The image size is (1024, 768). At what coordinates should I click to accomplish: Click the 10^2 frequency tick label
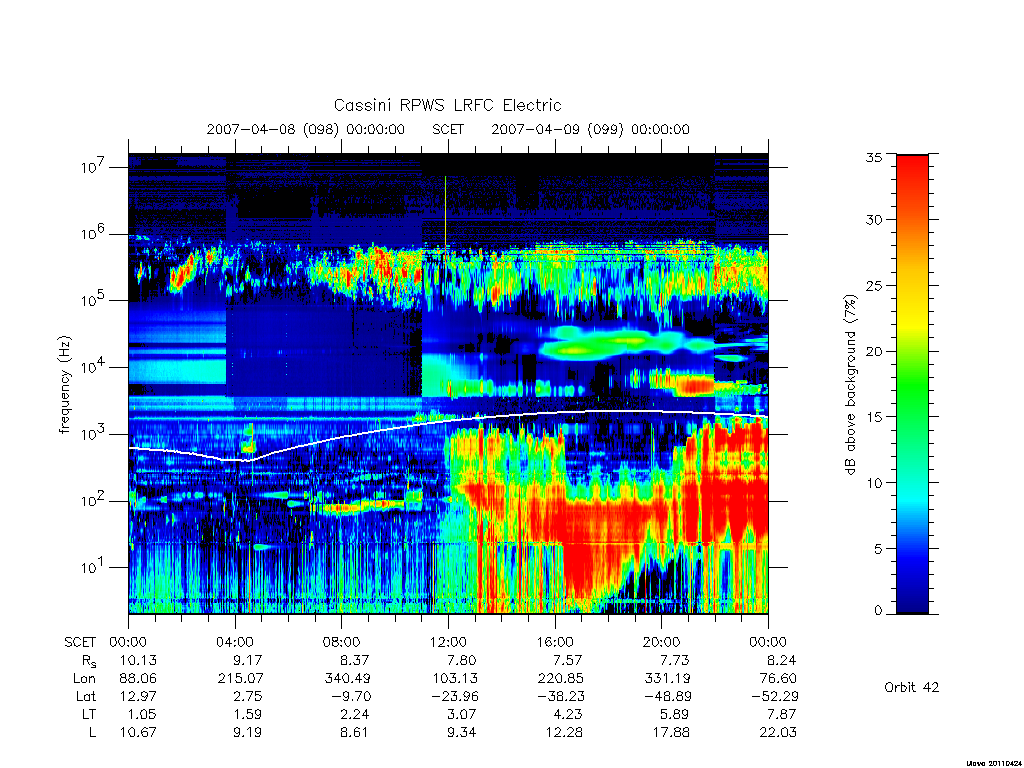tap(93, 501)
